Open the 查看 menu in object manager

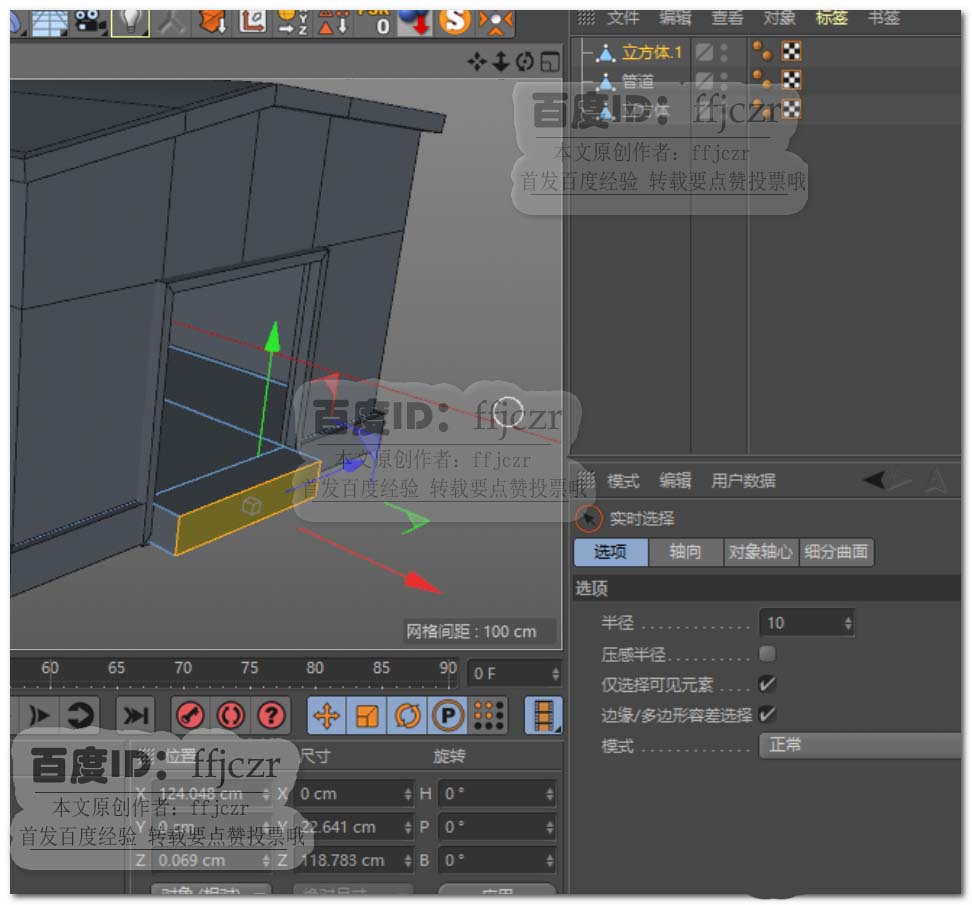click(x=727, y=19)
